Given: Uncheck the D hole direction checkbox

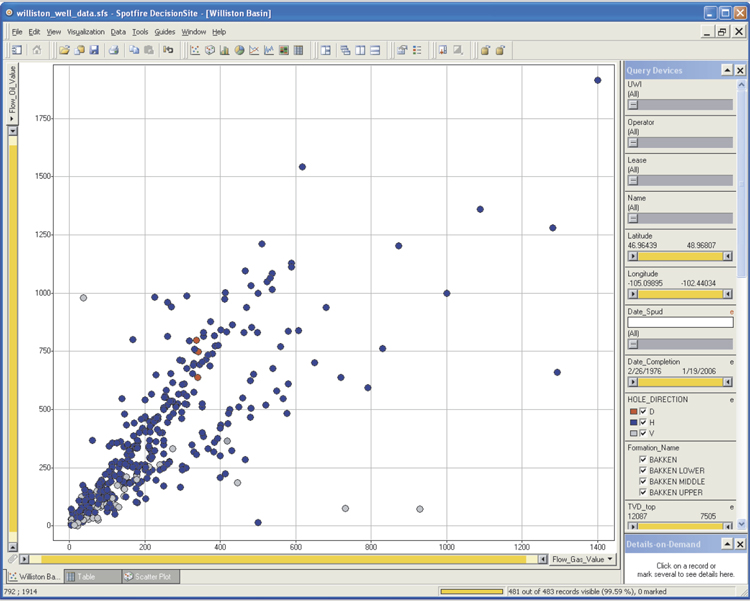Looking at the screenshot, I should [x=643, y=412].
